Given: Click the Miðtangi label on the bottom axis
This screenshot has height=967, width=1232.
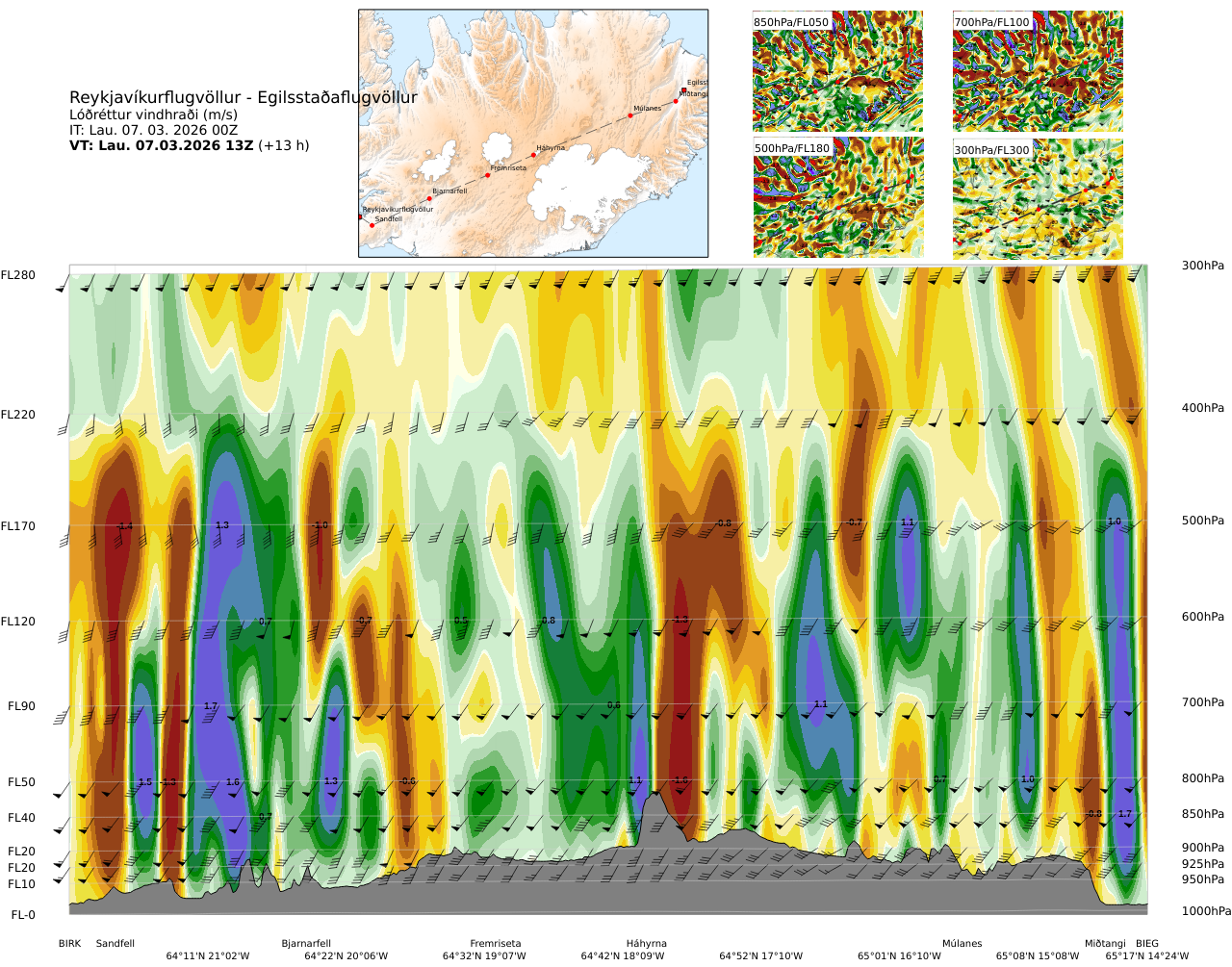Looking at the screenshot, I should (x=1105, y=944).
